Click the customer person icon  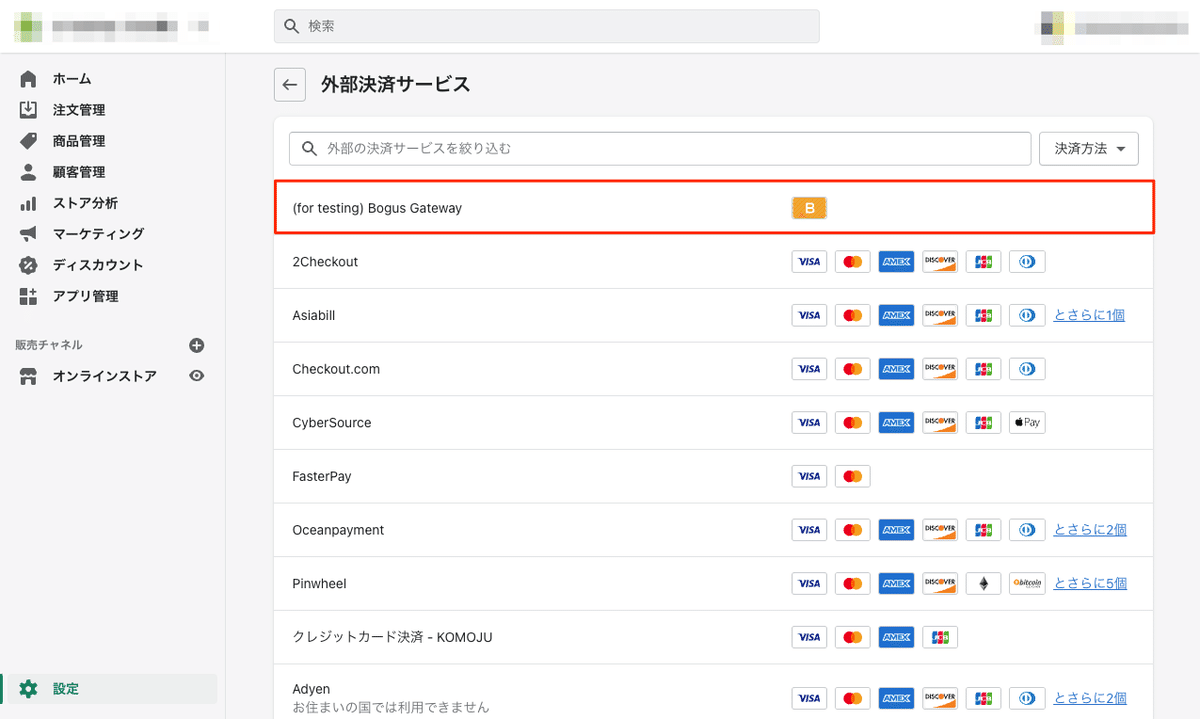[28, 172]
